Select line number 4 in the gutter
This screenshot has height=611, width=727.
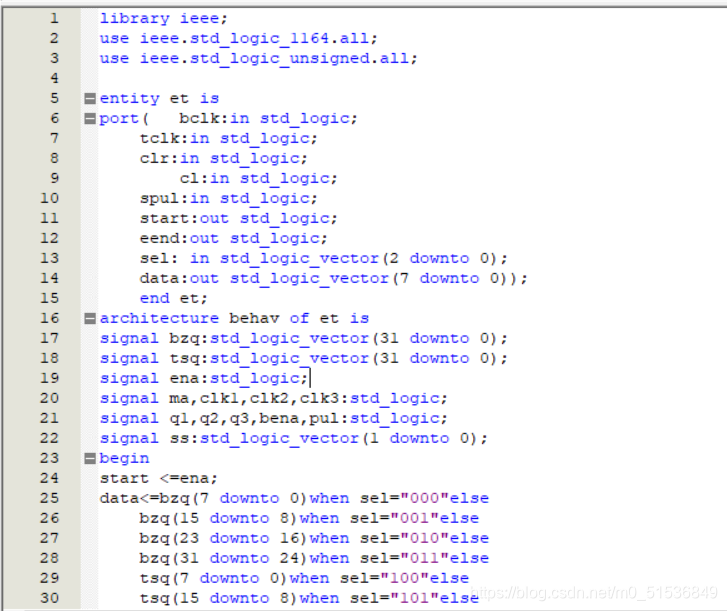point(54,78)
